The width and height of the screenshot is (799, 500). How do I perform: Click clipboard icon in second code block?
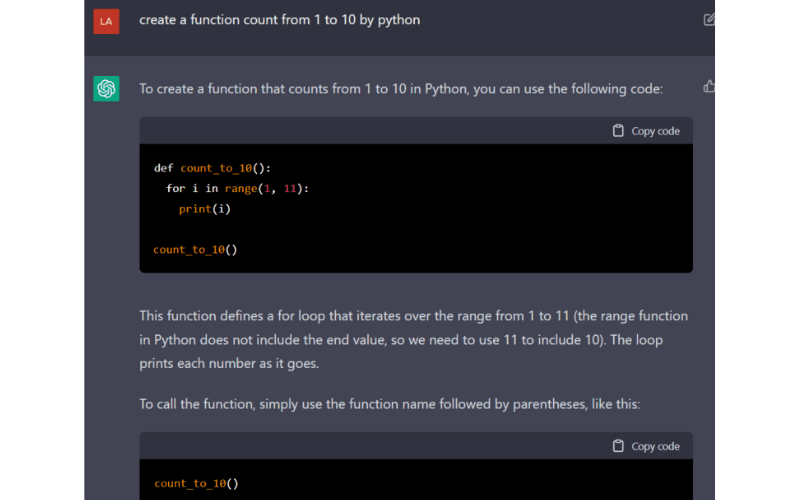coord(618,446)
